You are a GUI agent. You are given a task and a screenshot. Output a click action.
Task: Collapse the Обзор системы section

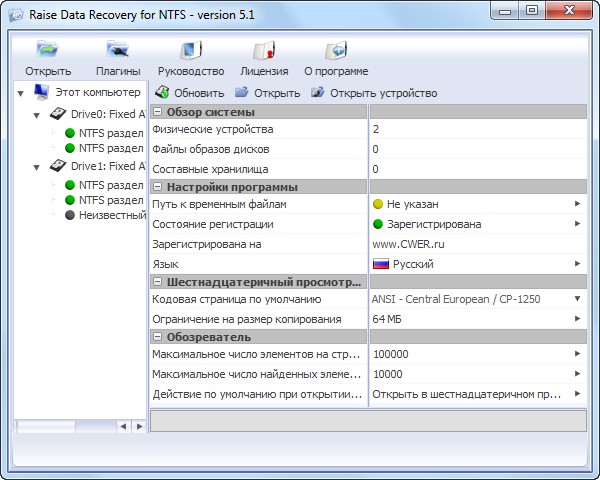point(158,112)
